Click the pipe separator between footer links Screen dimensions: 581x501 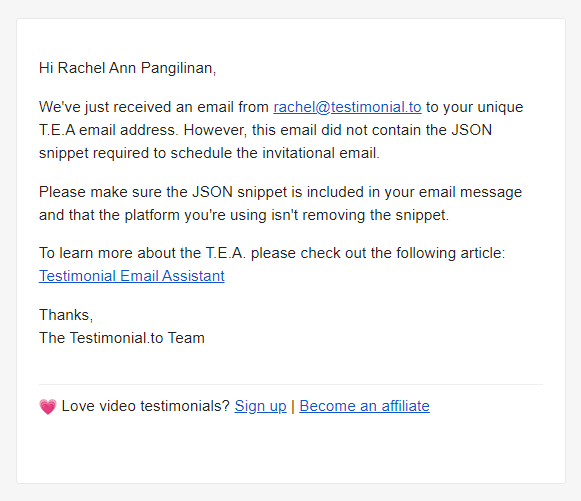(293, 406)
